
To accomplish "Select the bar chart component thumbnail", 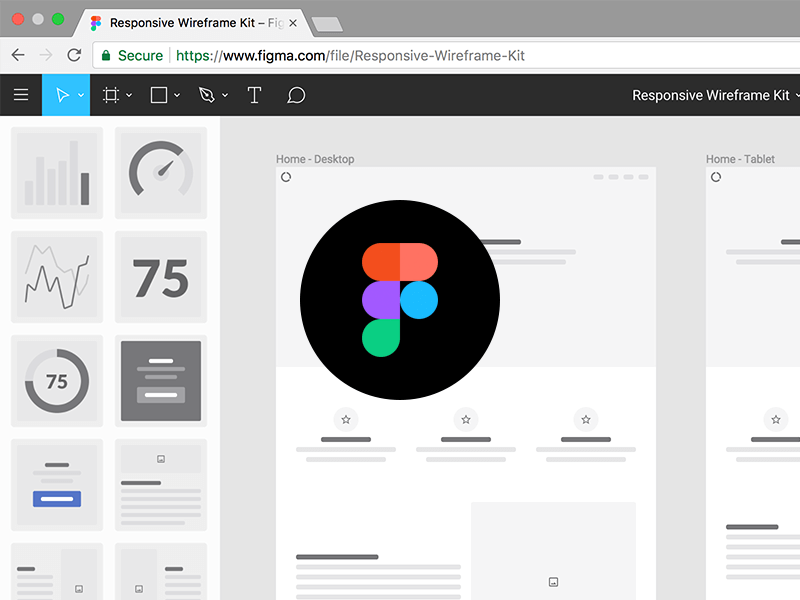I will coord(57,173).
